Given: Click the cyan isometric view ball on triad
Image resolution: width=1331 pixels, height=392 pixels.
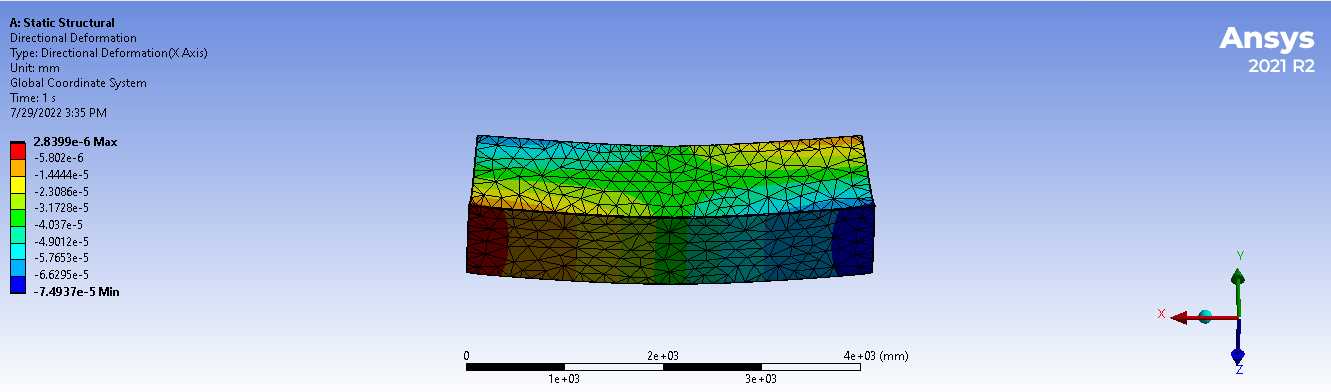Looking at the screenshot, I should click(1205, 317).
